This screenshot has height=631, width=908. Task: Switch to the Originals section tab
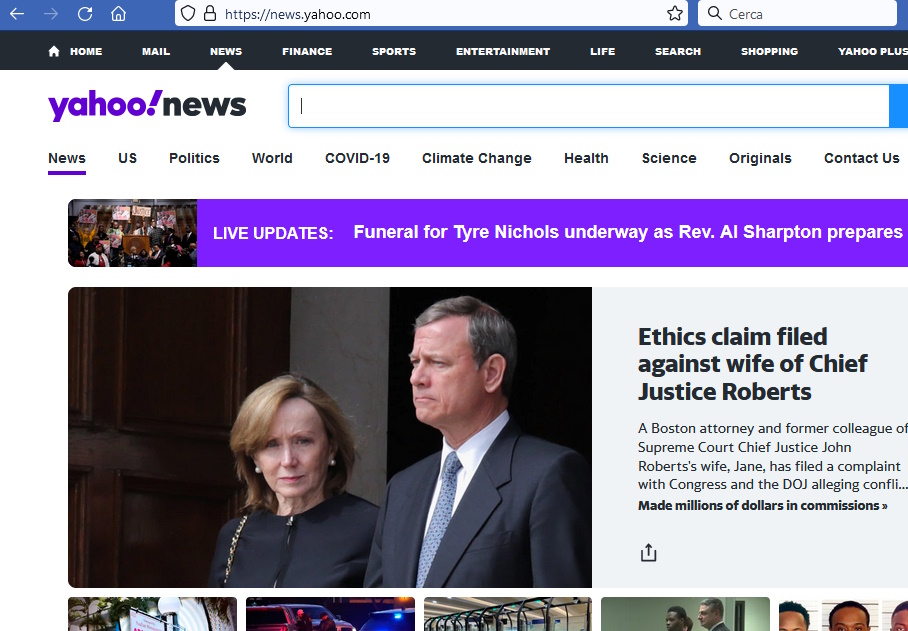pos(760,158)
